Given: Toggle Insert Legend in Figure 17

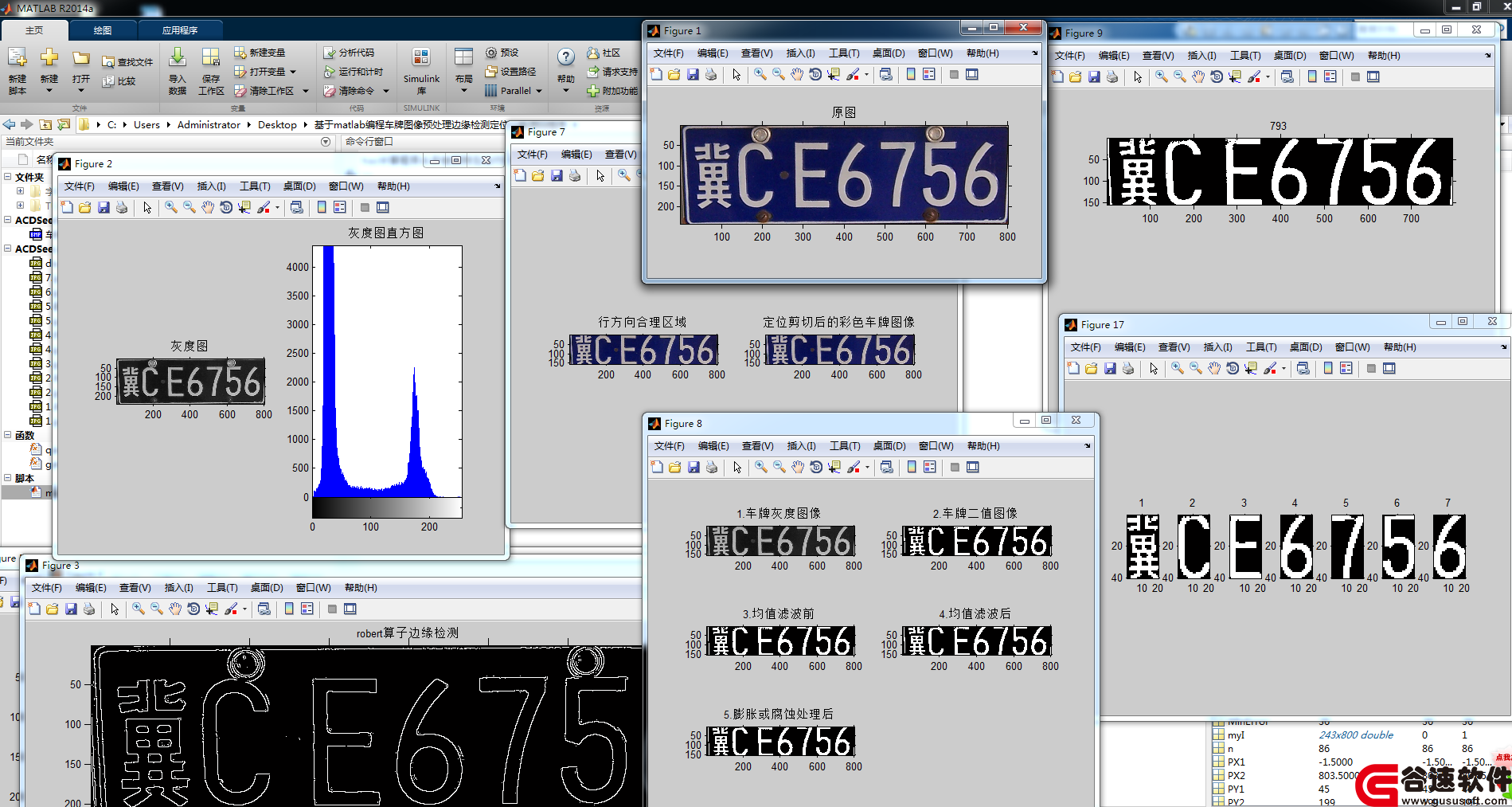Looking at the screenshot, I should (1346, 368).
